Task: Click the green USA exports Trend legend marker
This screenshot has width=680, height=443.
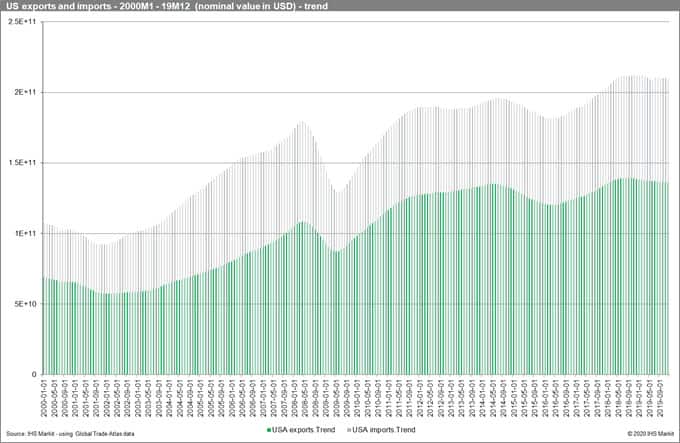Action: point(268,429)
